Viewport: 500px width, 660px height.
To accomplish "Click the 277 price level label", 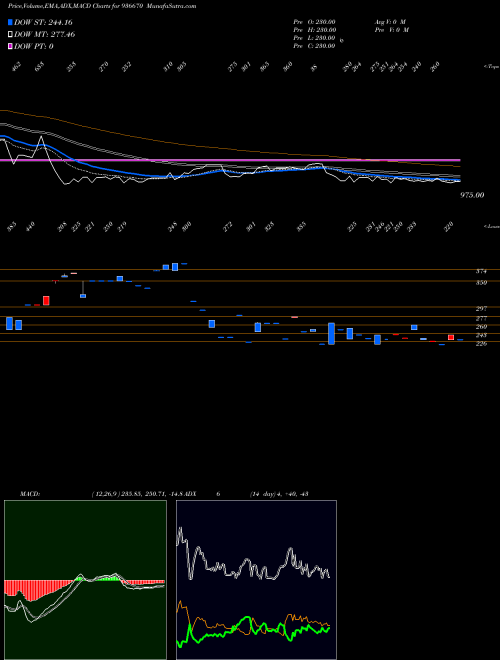I will tap(481, 319).
